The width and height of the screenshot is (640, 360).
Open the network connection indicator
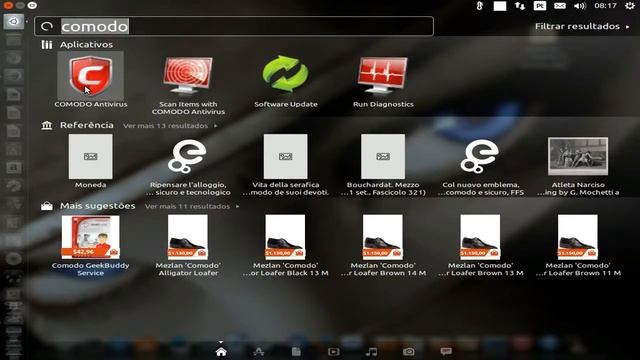[520, 6]
